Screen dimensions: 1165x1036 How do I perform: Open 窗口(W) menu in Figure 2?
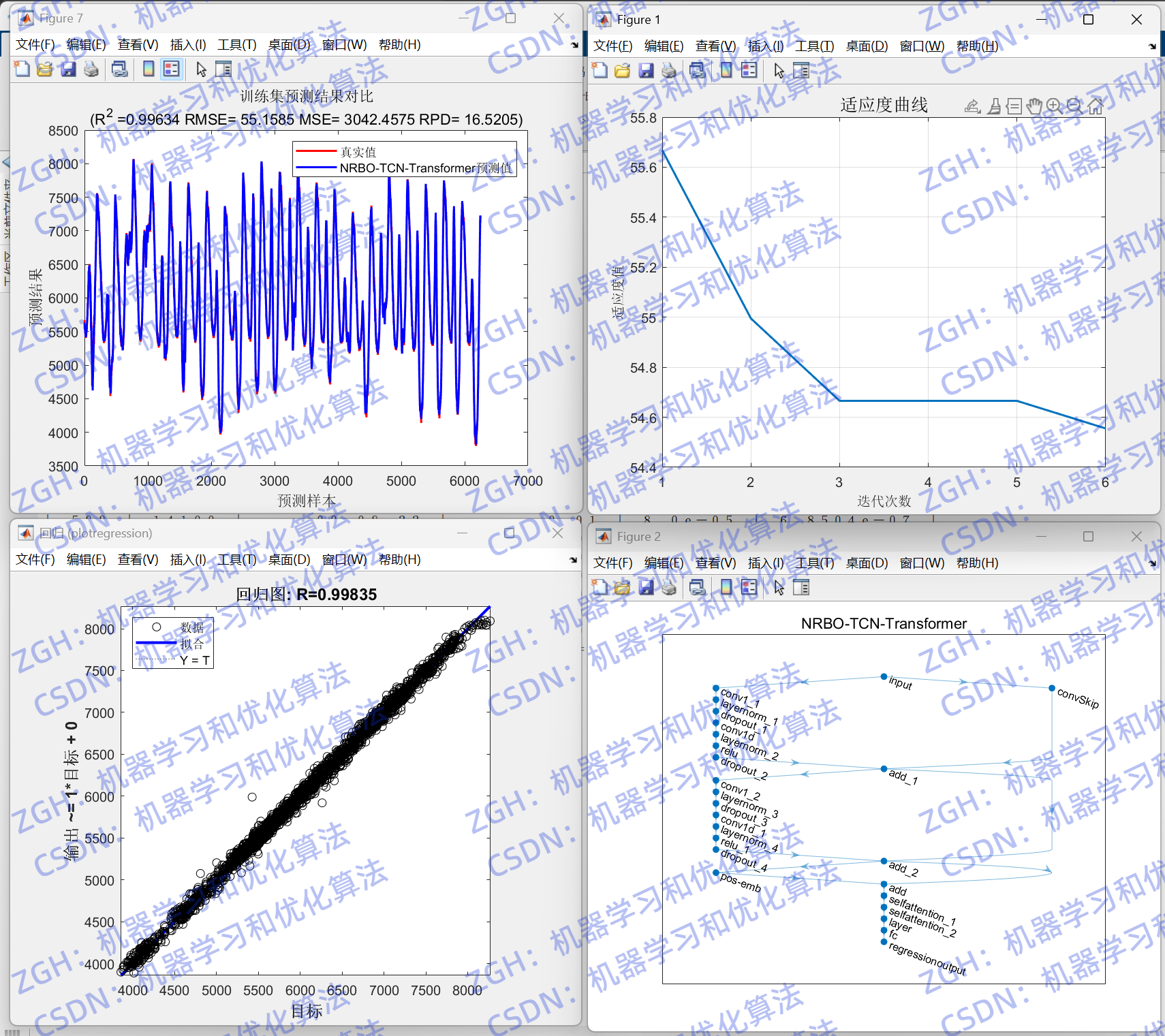(922, 563)
